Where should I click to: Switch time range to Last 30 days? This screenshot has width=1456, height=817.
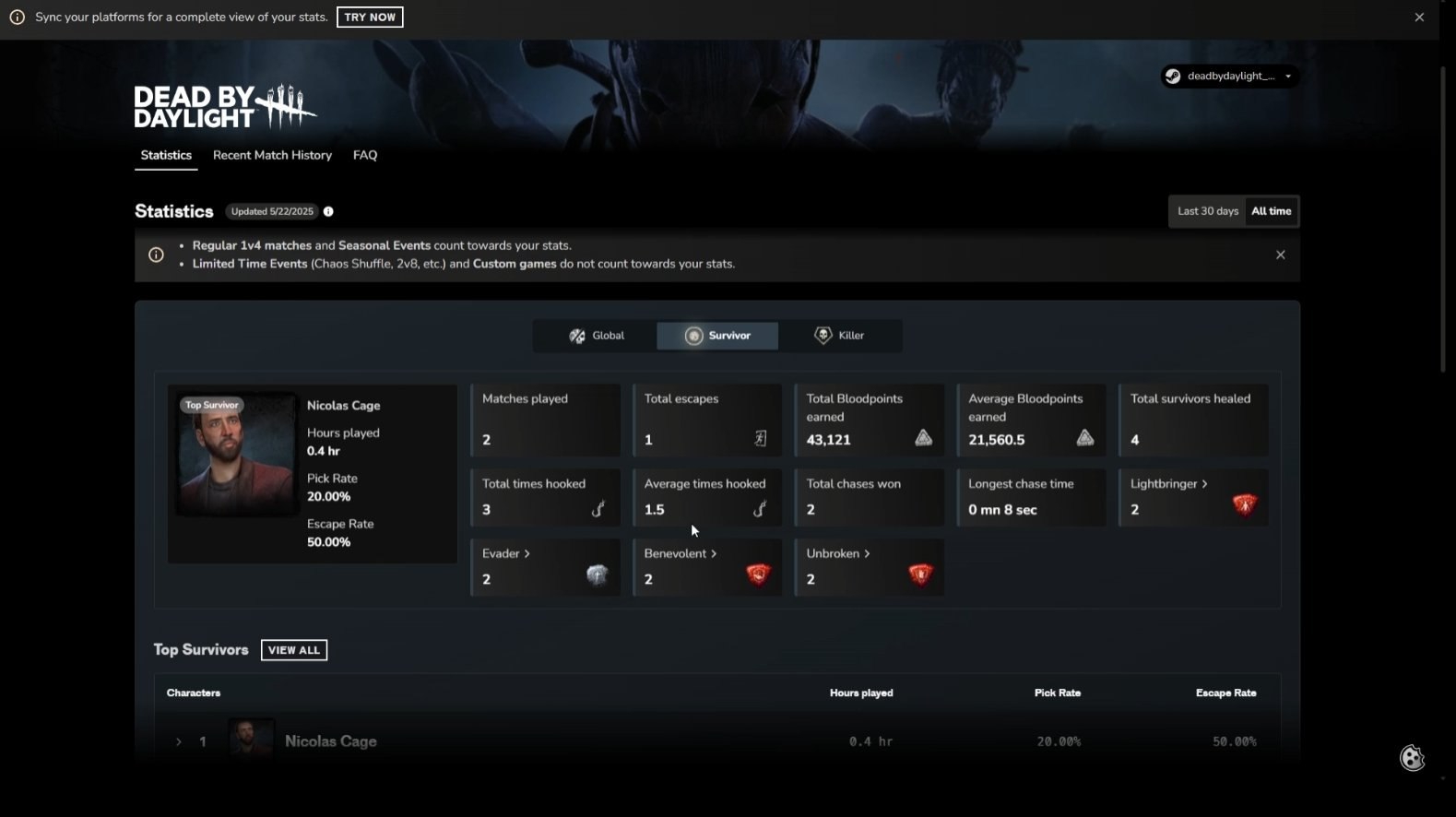click(1207, 211)
